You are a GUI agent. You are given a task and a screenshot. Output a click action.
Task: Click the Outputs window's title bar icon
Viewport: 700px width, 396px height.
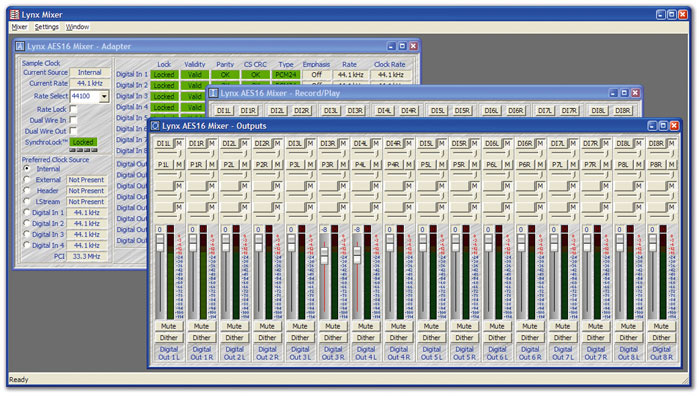click(x=155, y=126)
